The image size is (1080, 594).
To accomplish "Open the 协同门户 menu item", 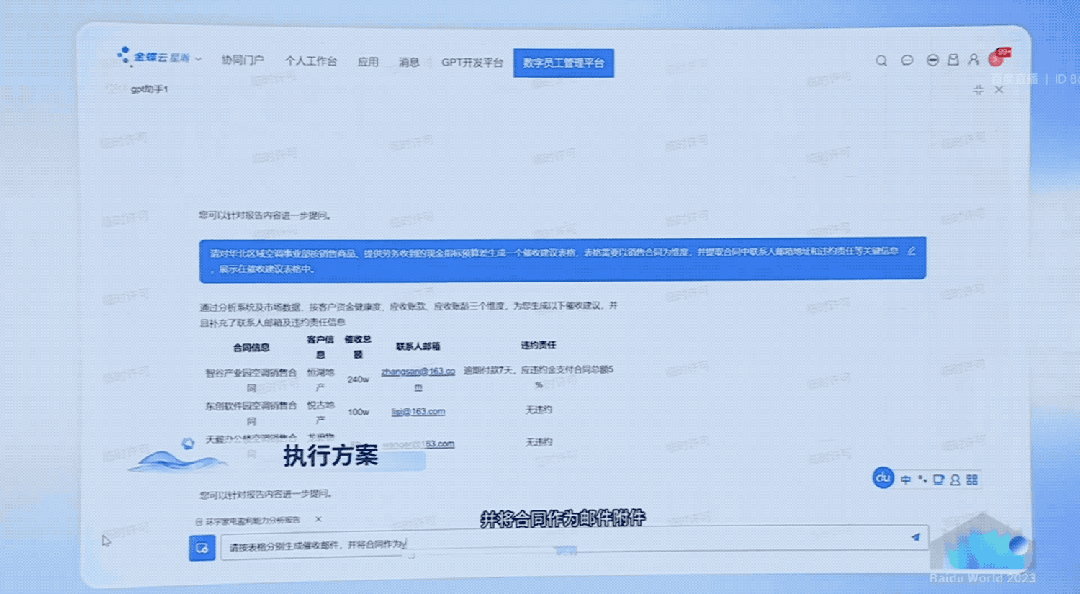I will [242, 62].
